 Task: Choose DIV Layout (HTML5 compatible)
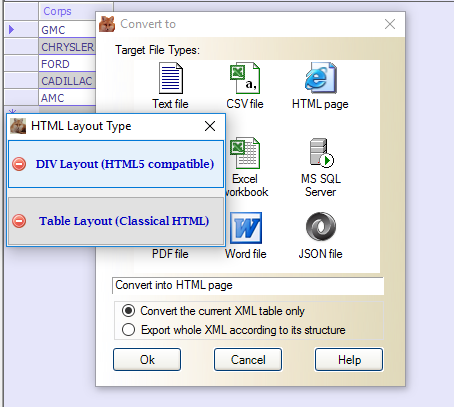click(x=116, y=164)
